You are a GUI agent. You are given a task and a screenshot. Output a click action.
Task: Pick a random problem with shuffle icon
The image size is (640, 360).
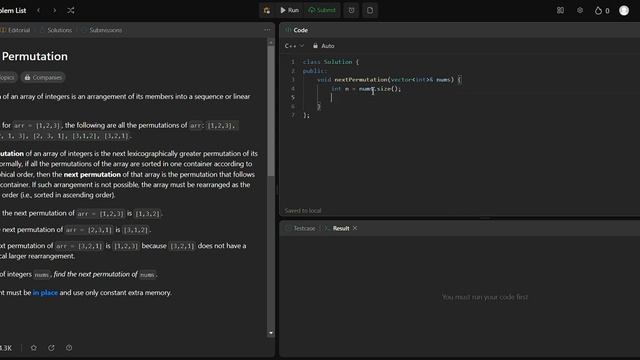(x=71, y=10)
